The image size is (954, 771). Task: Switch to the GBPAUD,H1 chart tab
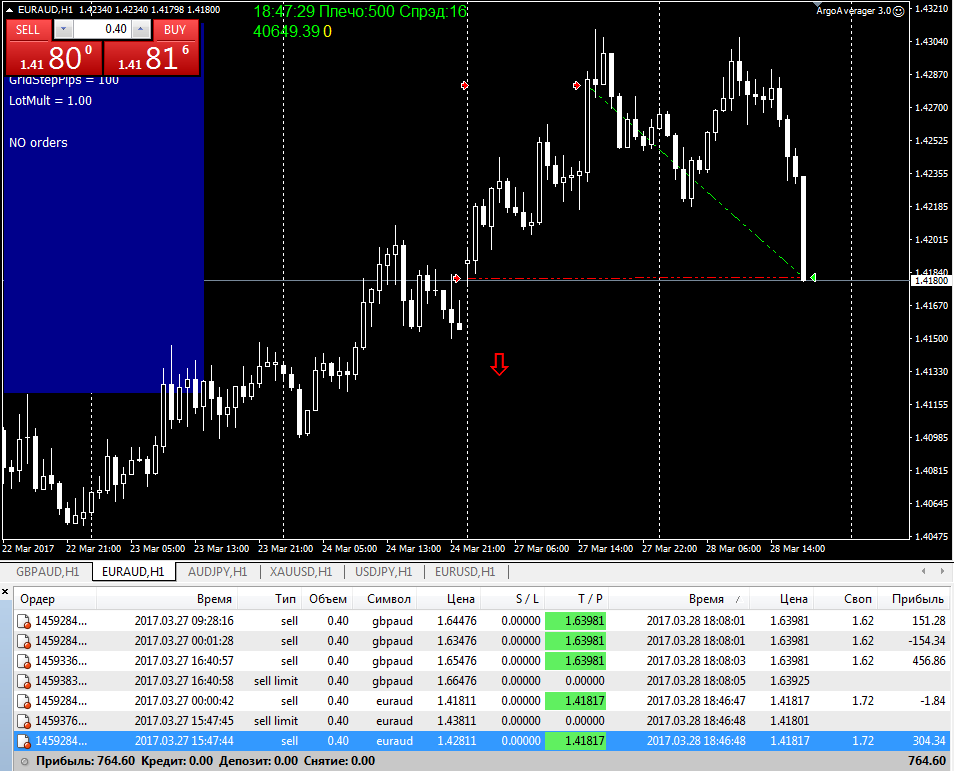coord(47,572)
